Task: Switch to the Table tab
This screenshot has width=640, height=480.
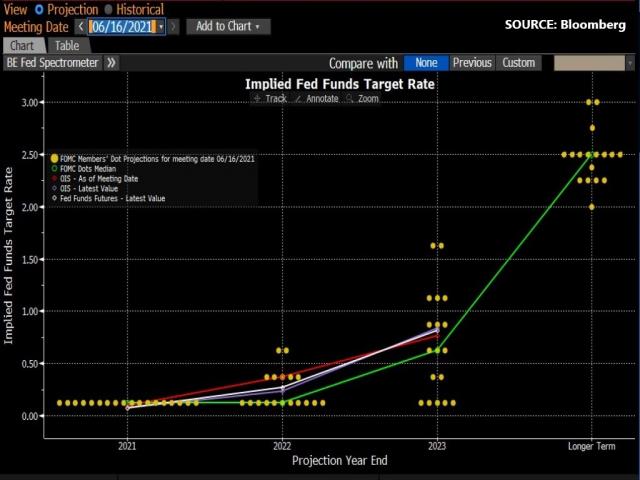Action: [66, 46]
